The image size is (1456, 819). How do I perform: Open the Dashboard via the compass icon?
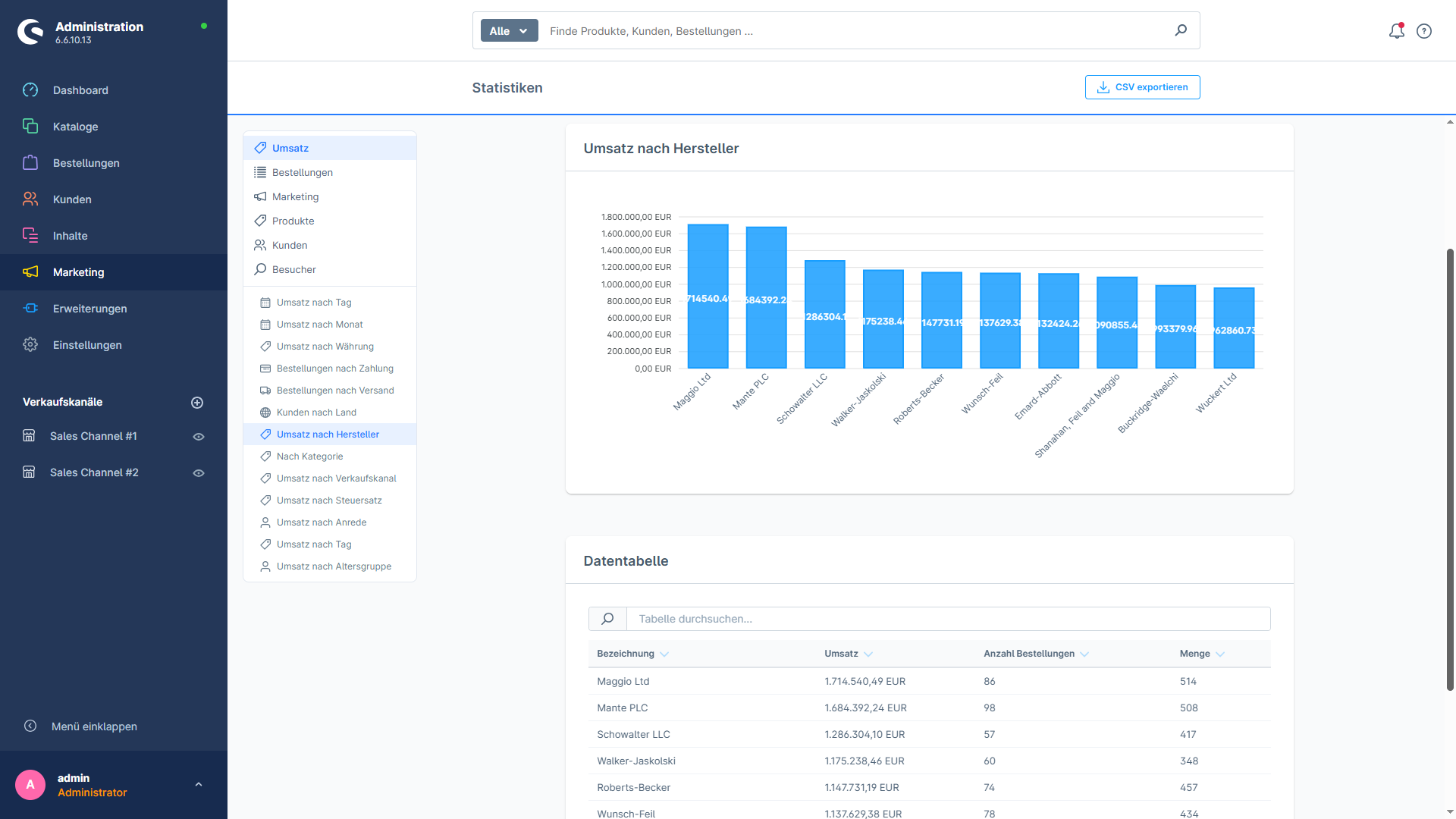point(30,89)
